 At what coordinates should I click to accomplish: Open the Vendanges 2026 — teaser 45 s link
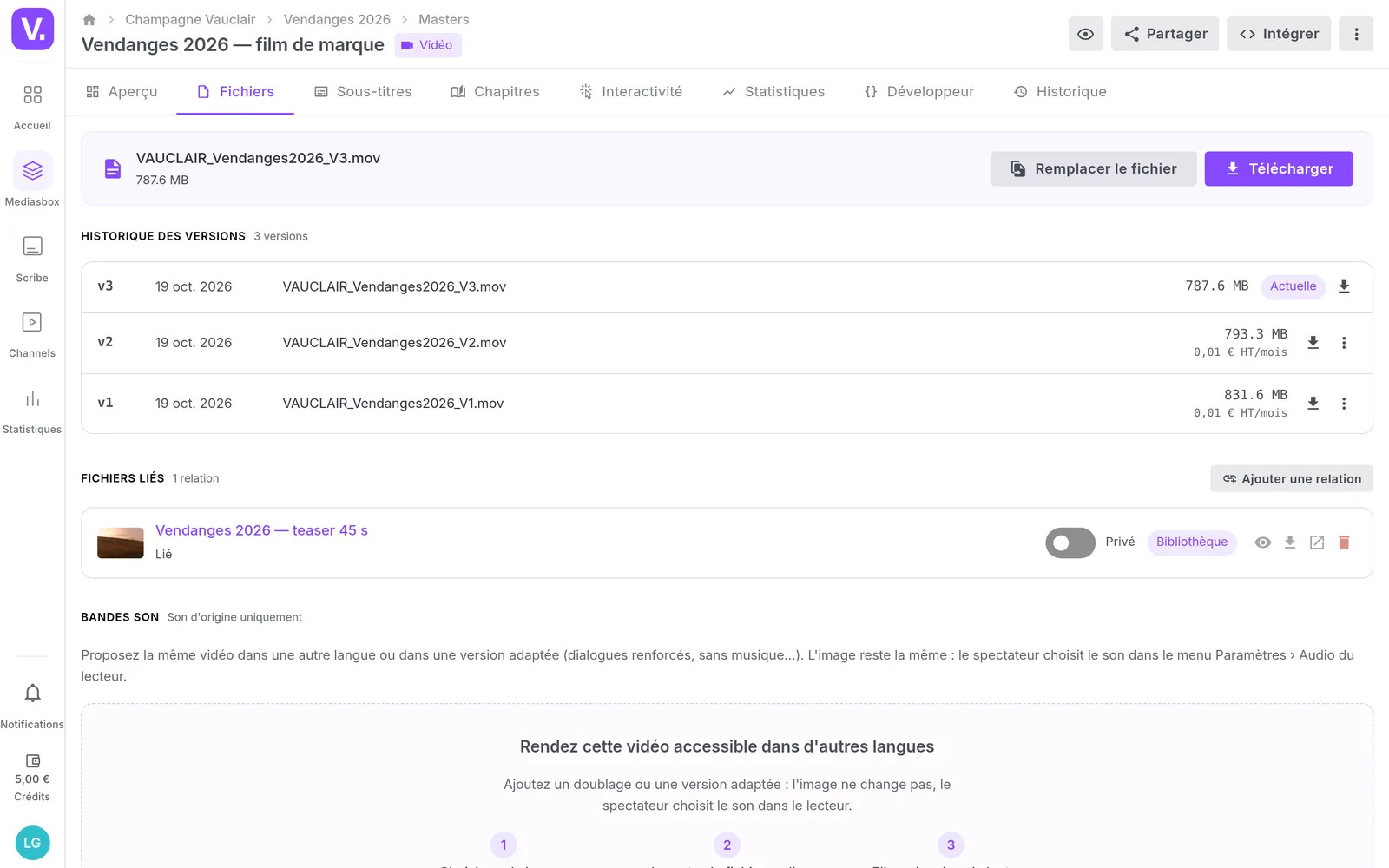261,530
